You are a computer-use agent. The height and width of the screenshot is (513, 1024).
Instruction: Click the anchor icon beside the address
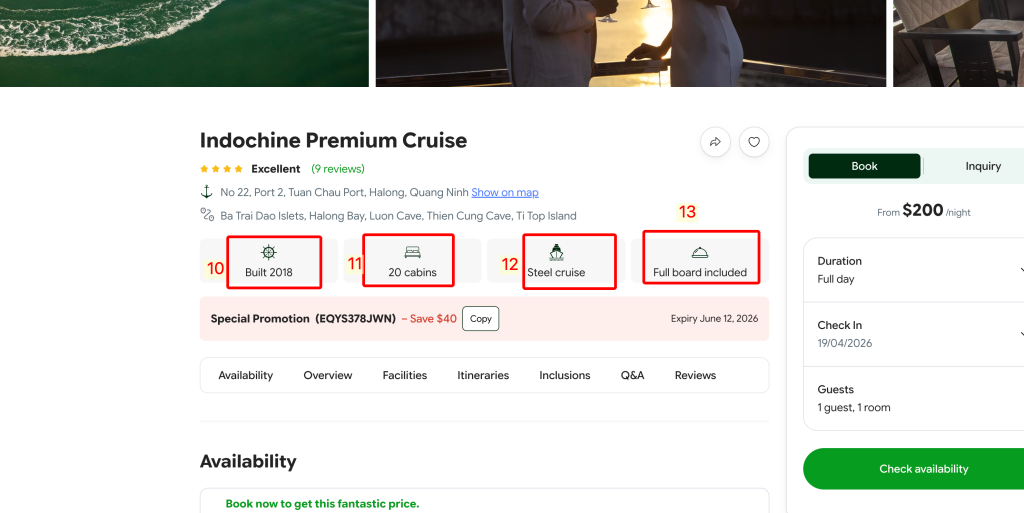click(207, 192)
